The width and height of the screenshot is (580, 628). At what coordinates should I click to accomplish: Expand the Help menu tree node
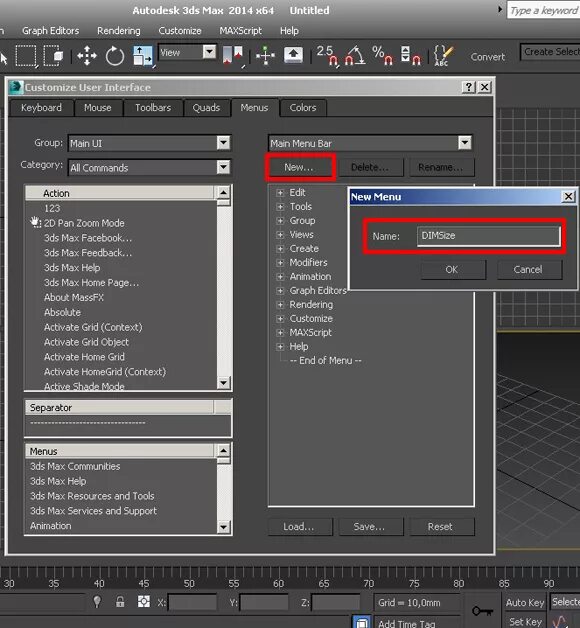(280, 347)
